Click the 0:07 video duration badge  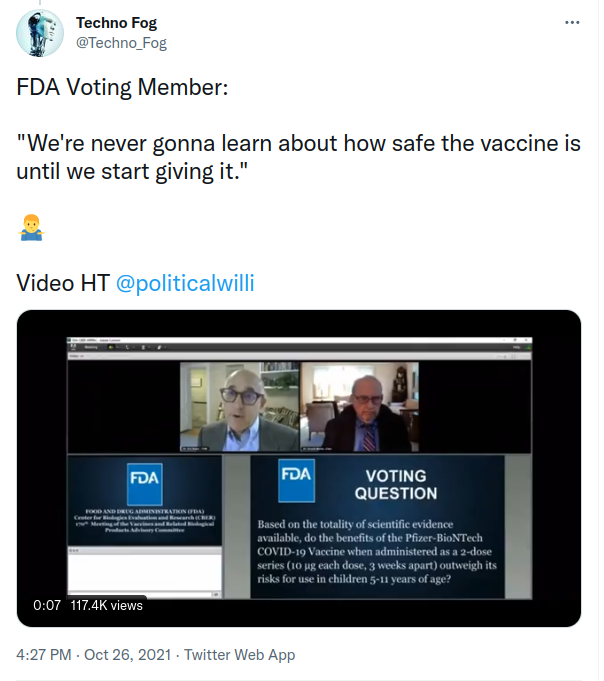pos(47,605)
